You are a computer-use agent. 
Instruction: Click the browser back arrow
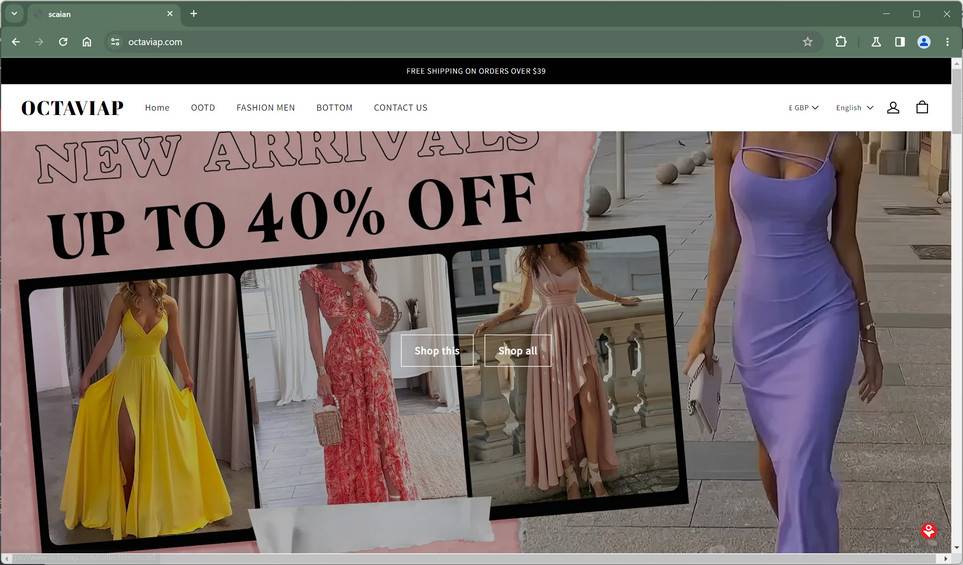point(16,42)
